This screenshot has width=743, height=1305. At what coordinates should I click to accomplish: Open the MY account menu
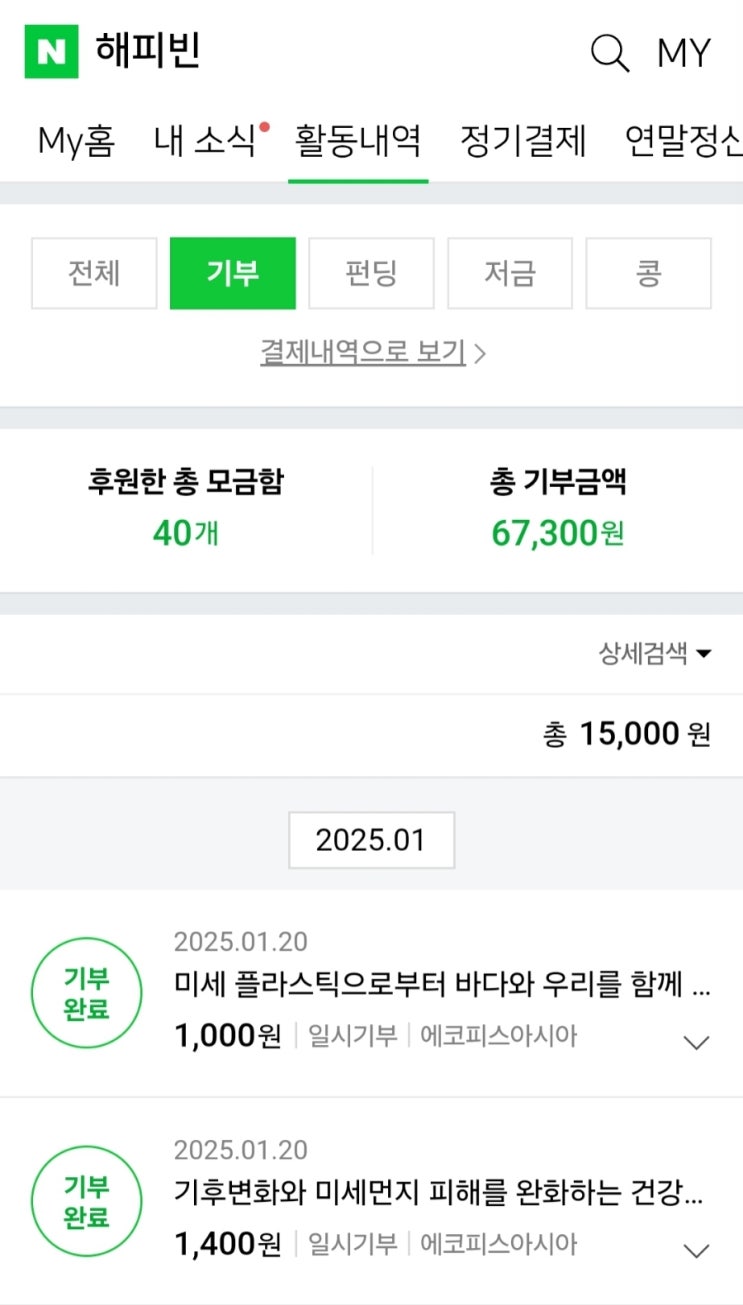pos(683,52)
